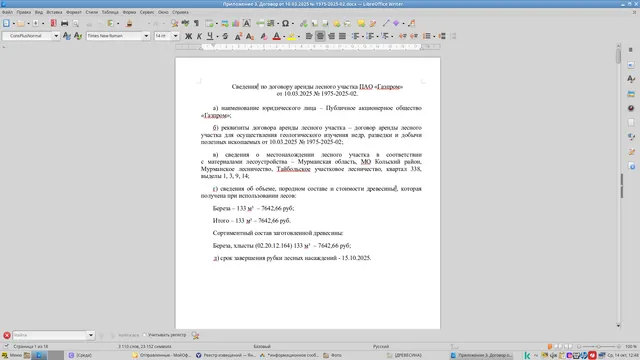Insert chart icon in toolbar
This screenshot has height=360, width=640.
click(236, 23)
